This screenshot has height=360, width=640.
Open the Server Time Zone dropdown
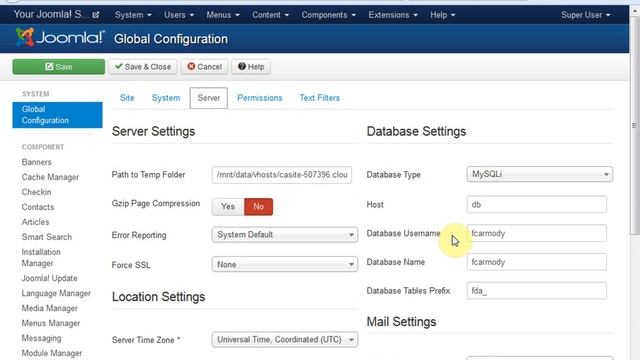click(285, 340)
